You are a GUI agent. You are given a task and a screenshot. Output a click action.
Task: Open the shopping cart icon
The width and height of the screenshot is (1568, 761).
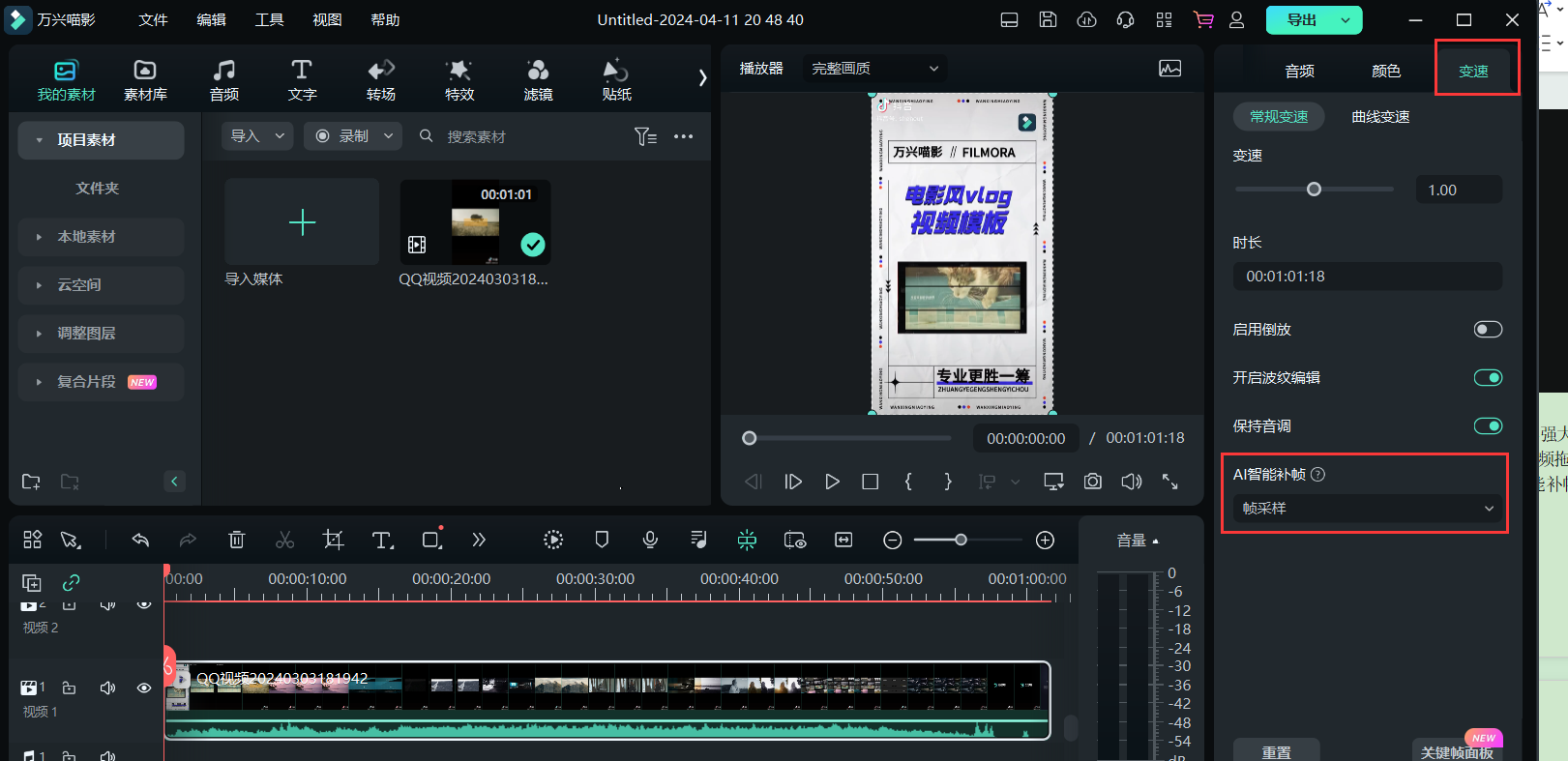pos(1202,20)
